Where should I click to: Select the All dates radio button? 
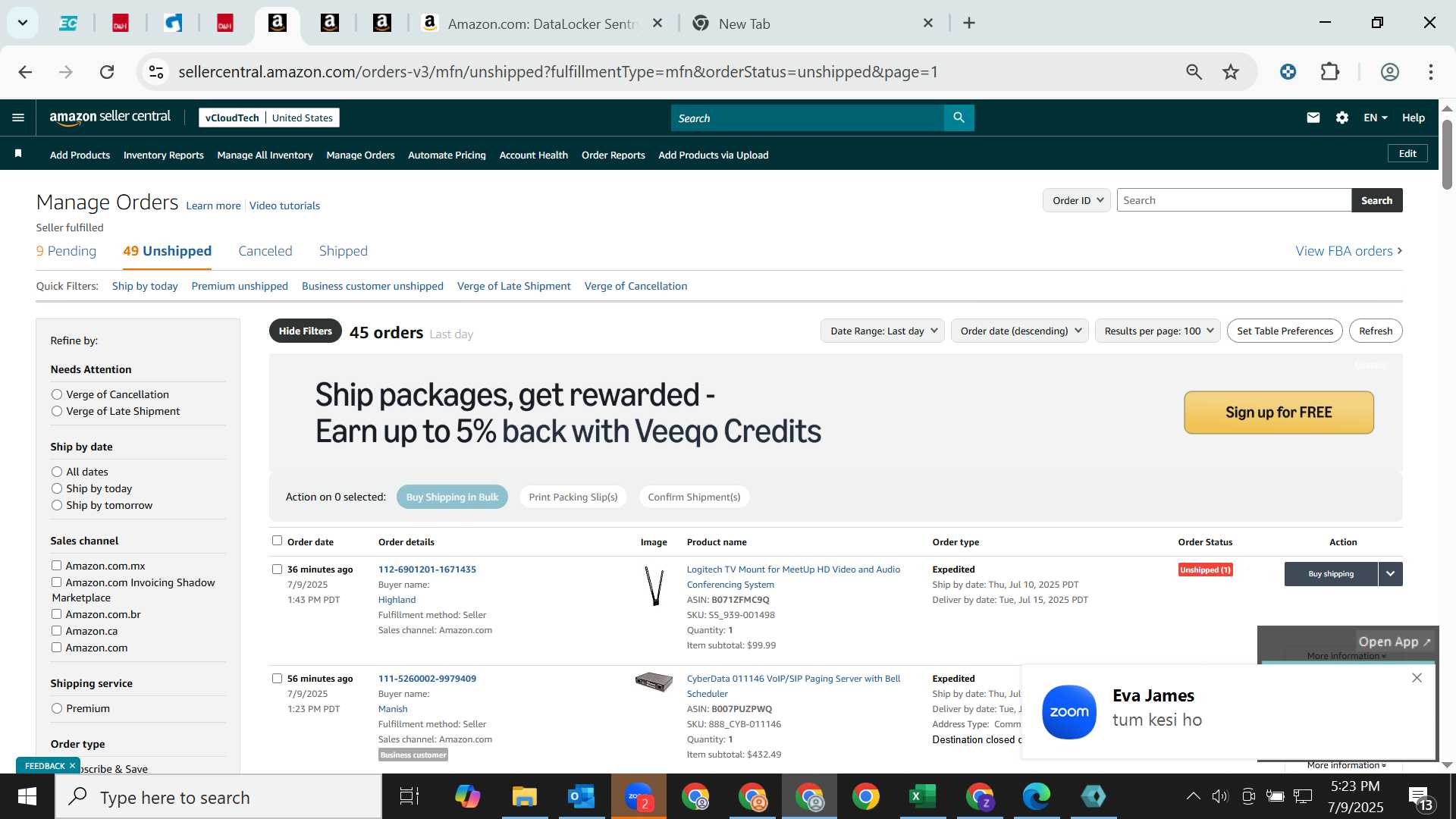click(57, 472)
